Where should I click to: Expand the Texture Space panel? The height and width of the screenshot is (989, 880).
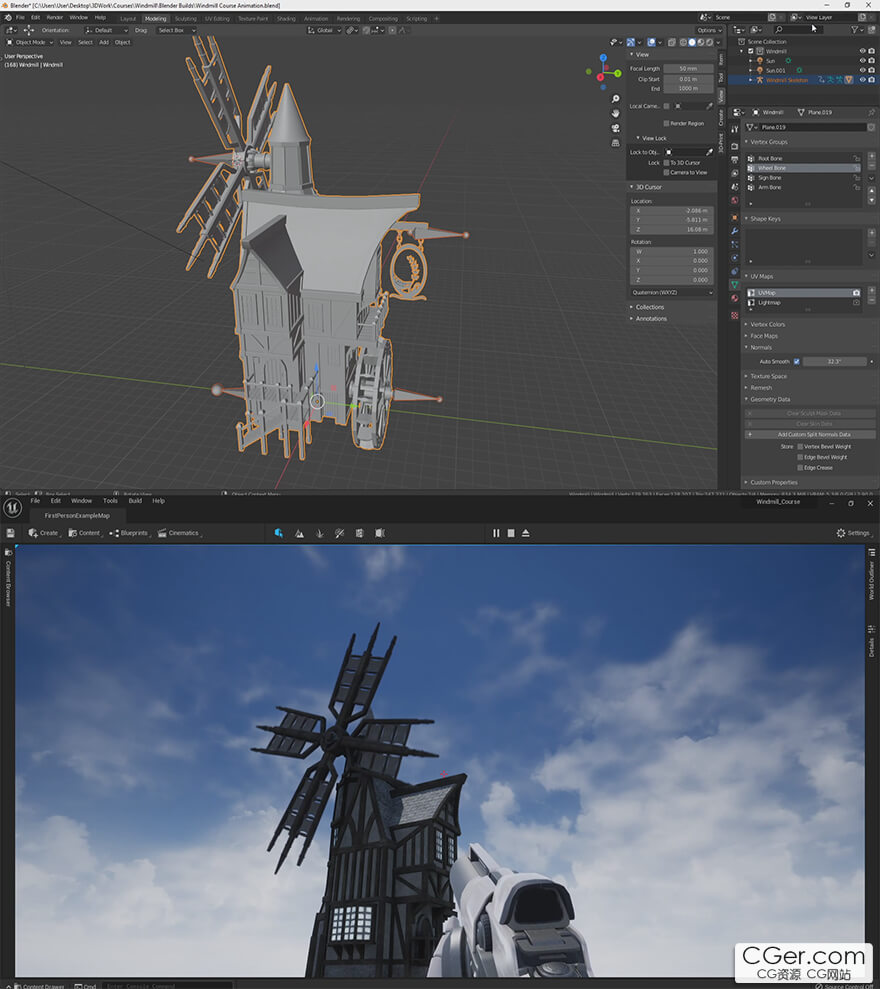[765, 376]
